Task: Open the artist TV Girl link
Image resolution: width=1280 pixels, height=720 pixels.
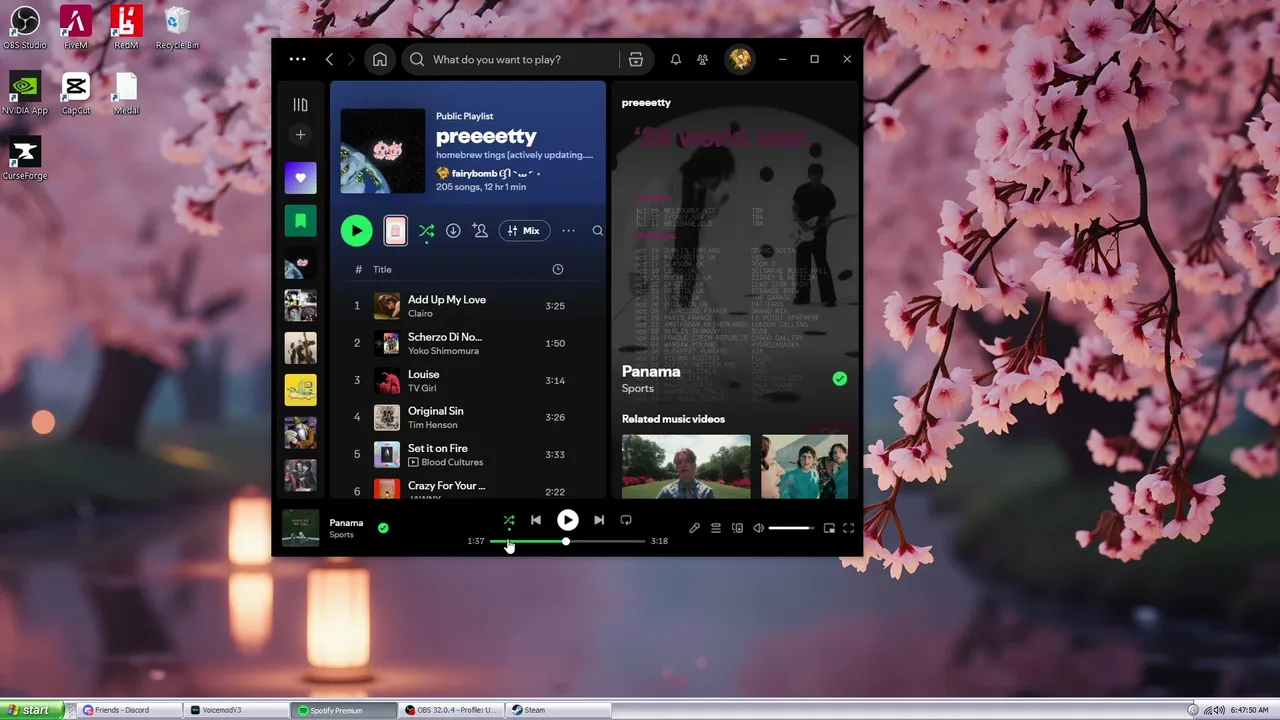Action: tap(422, 388)
